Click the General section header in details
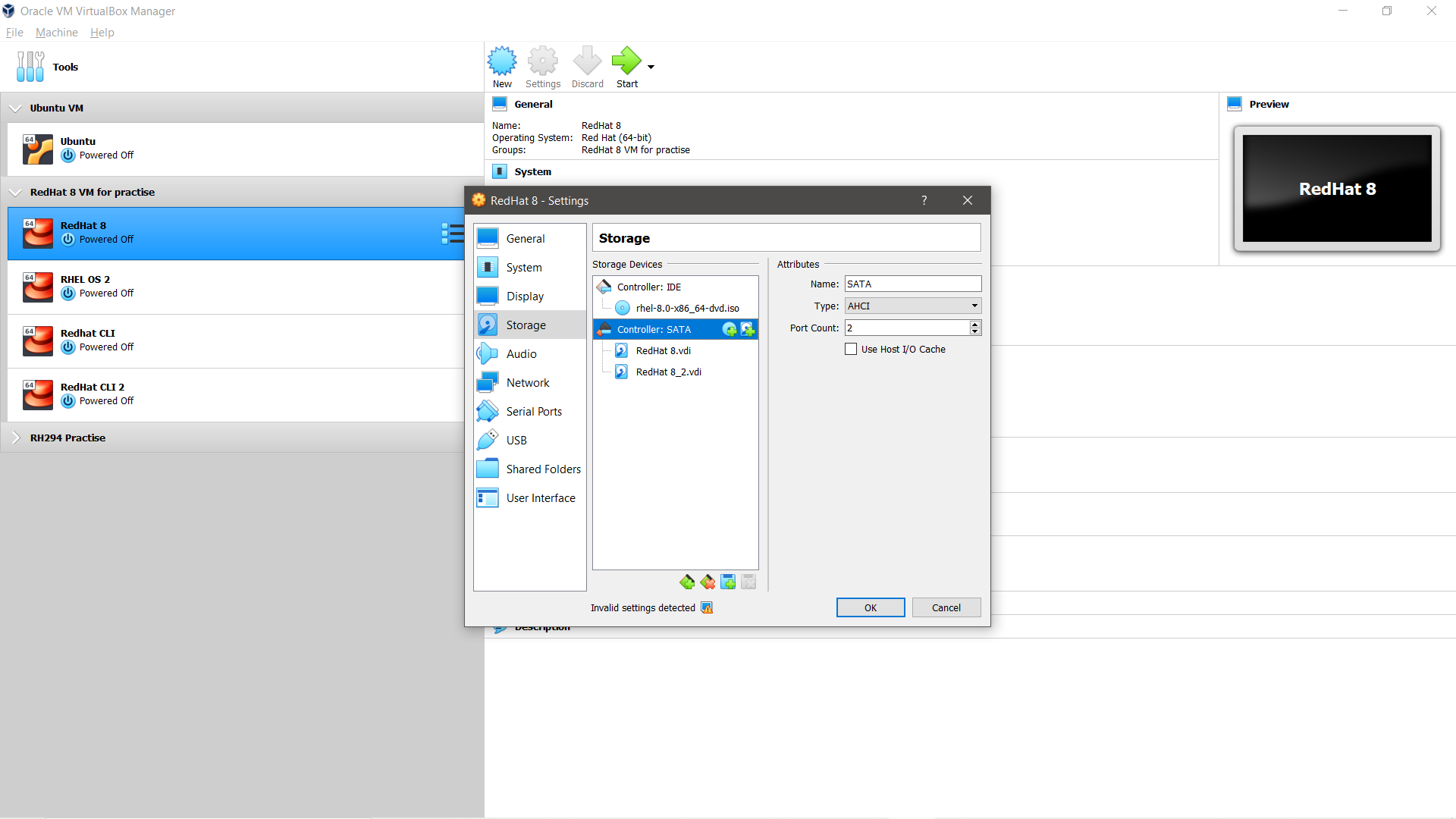The width and height of the screenshot is (1456, 819). pyautogui.click(x=533, y=104)
